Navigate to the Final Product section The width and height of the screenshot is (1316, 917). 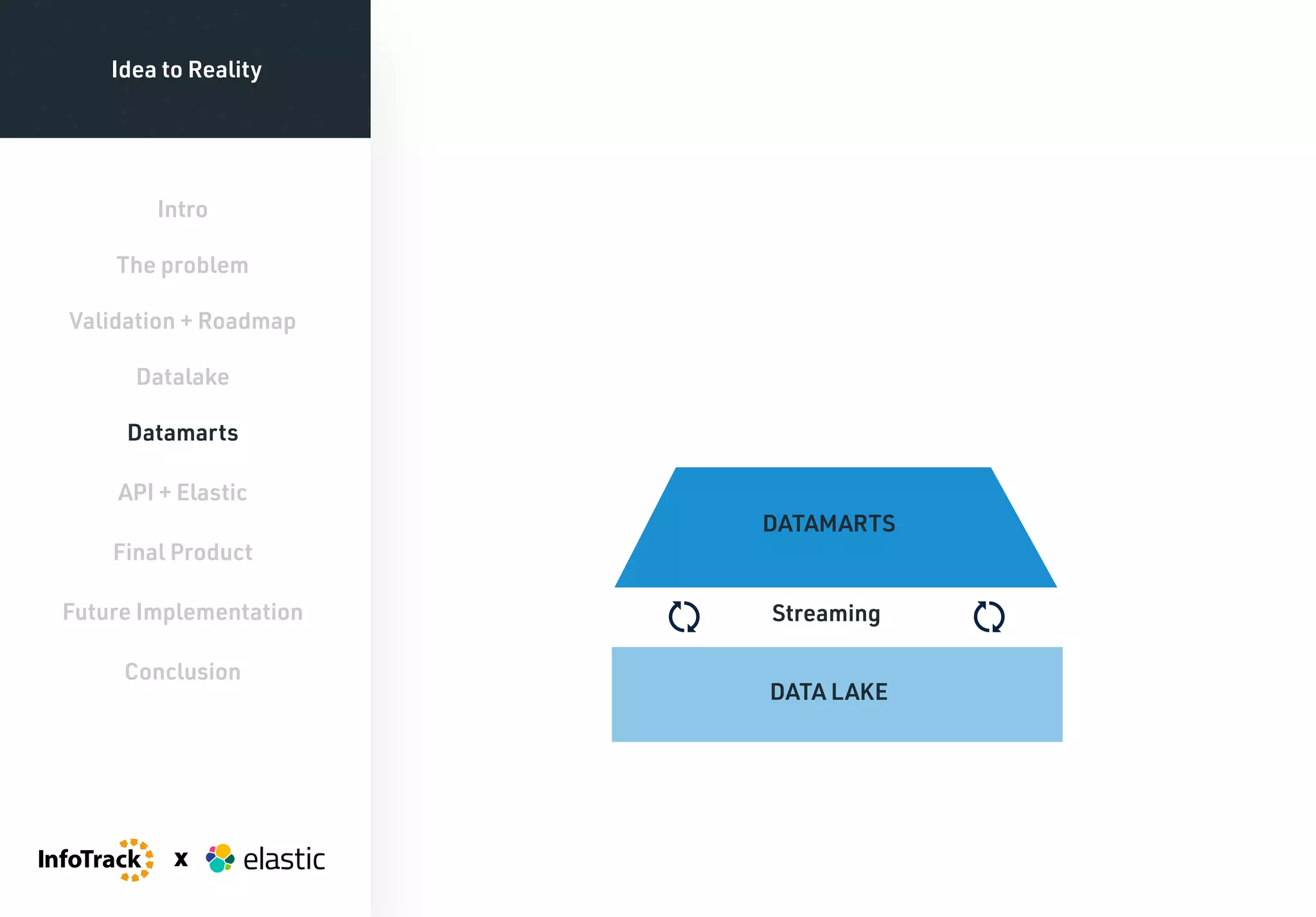pyautogui.click(x=182, y=553)
